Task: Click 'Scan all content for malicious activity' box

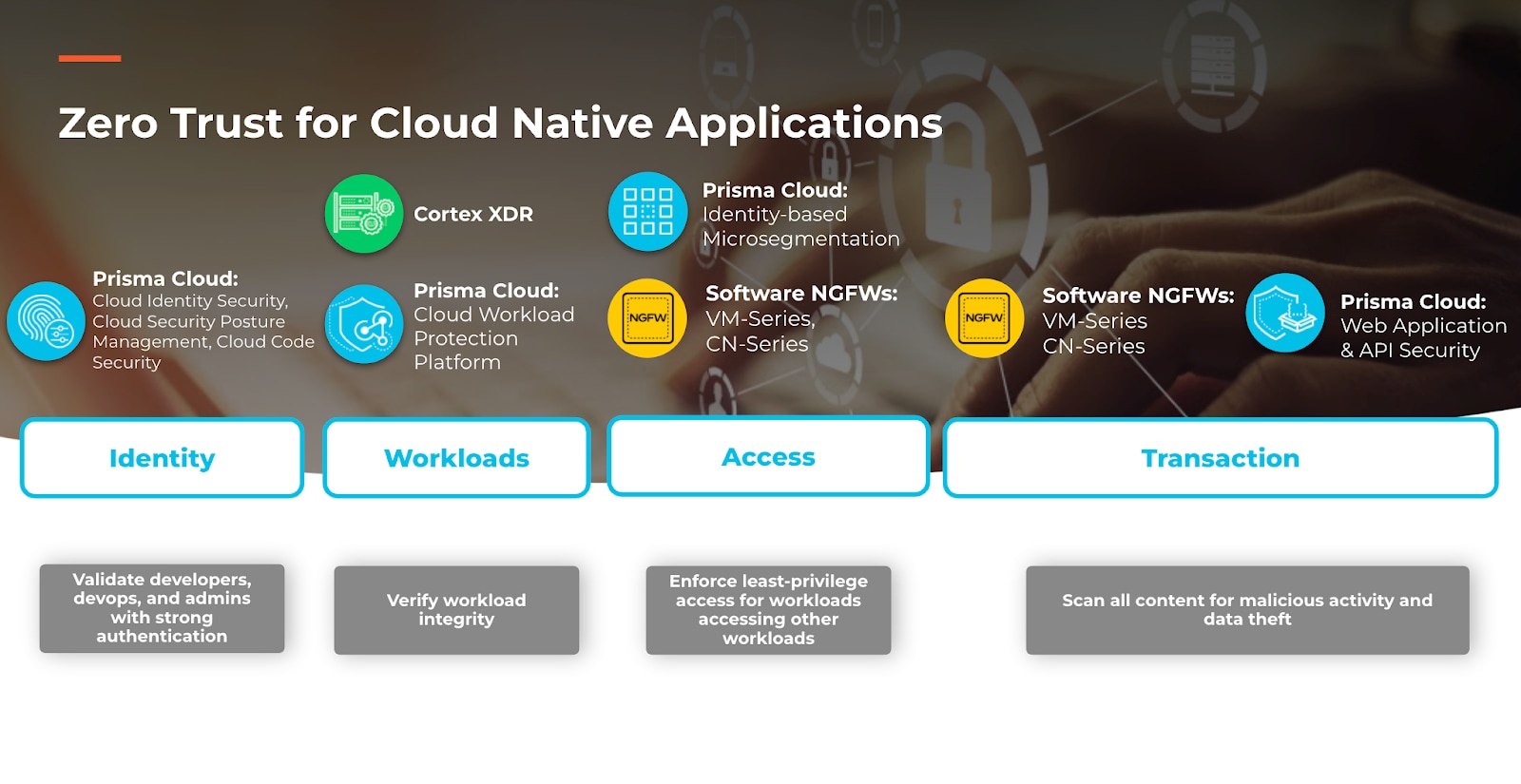Action: (x=1247, y=610)
